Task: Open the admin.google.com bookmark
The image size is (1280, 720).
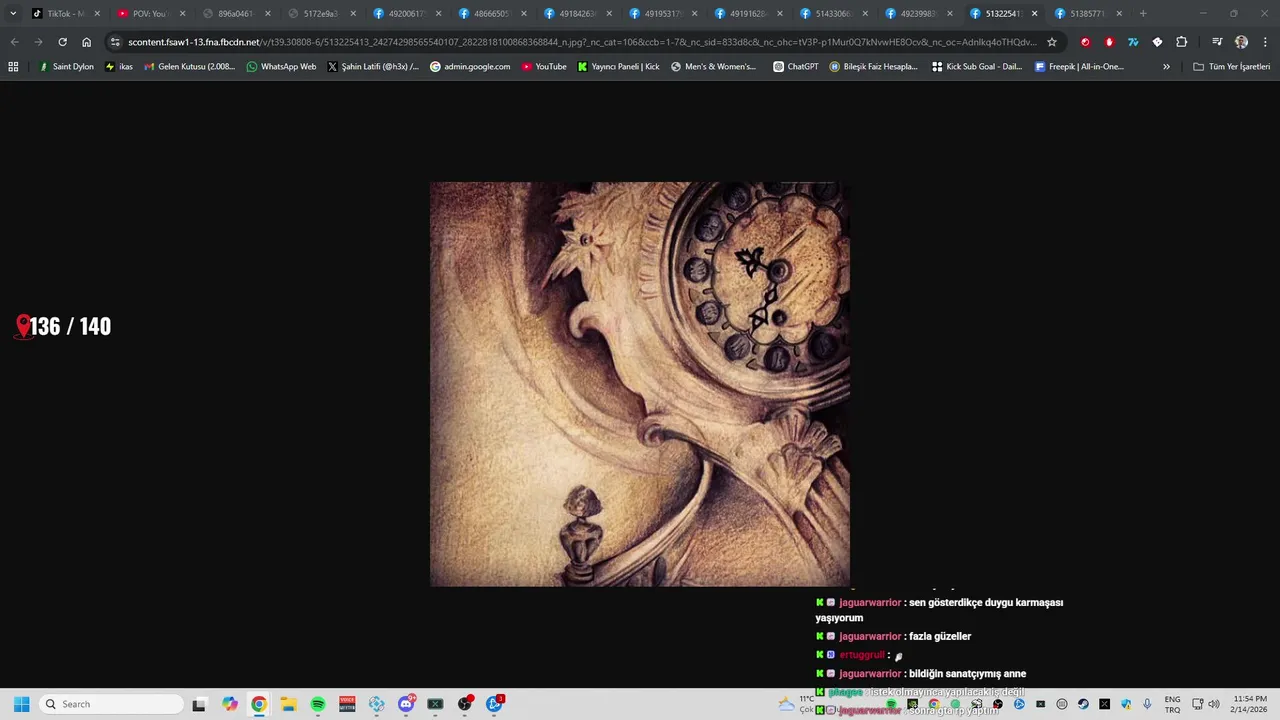Action: point(470,67)
